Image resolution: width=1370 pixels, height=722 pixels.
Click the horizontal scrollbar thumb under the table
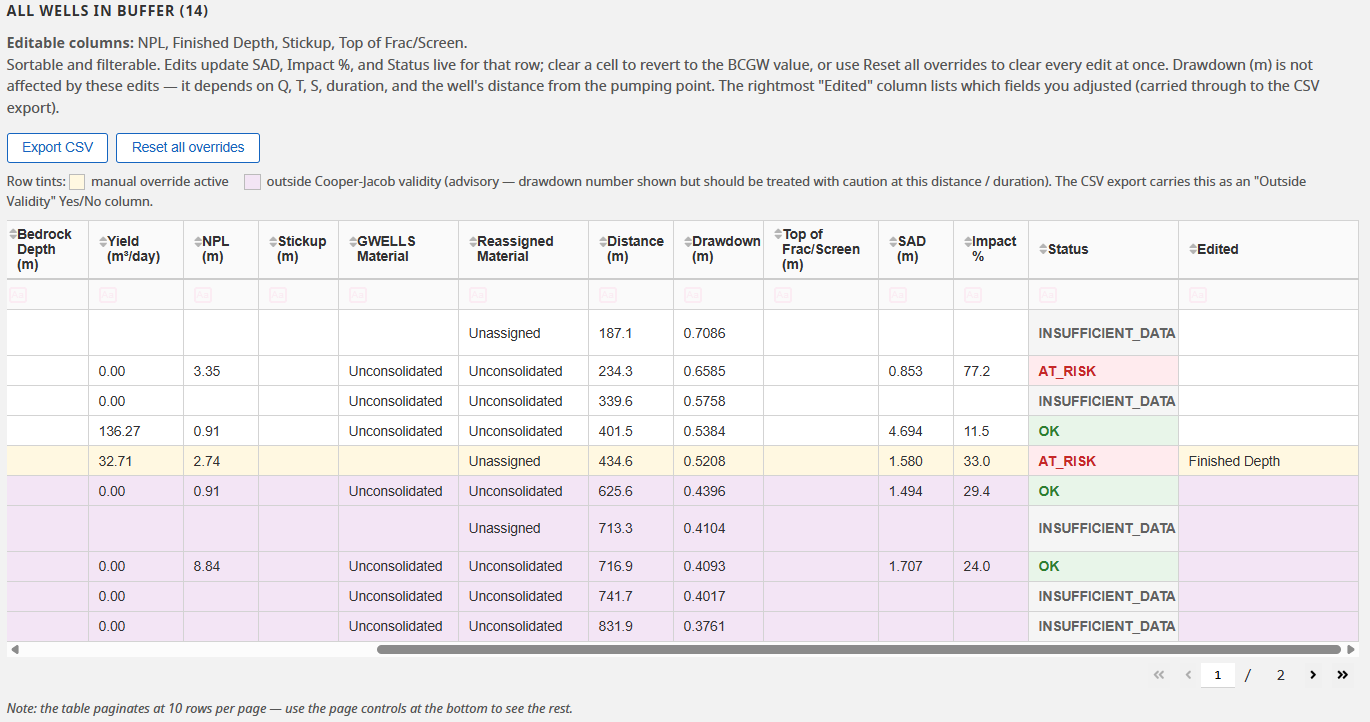click(858, 649)
